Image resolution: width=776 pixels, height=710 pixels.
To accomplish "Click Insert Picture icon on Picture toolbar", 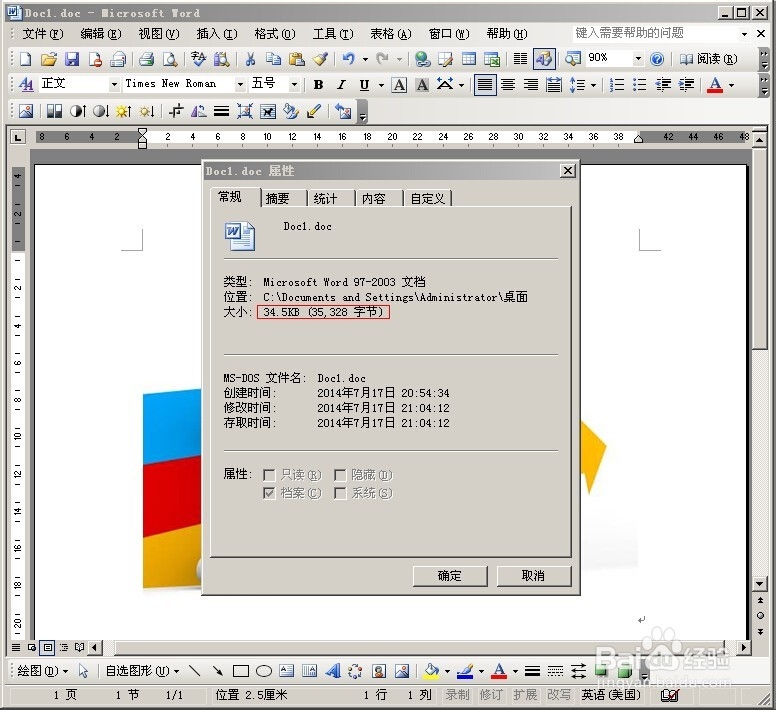I will [x=26, y=111].
